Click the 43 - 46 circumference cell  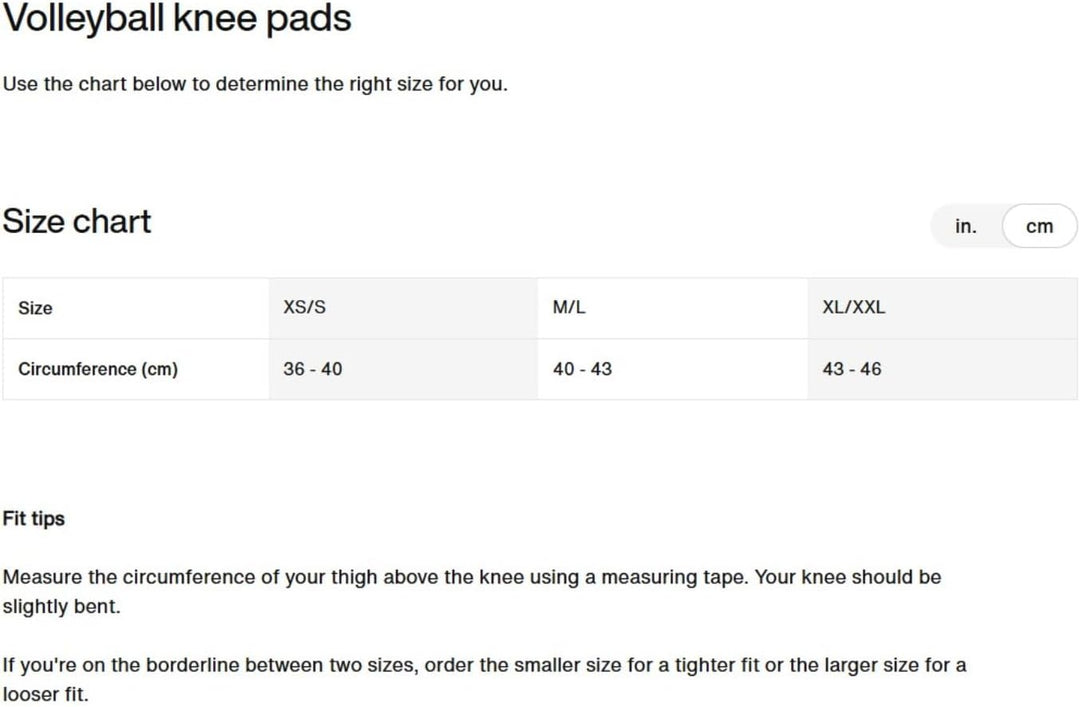click(x=942, y=369)
